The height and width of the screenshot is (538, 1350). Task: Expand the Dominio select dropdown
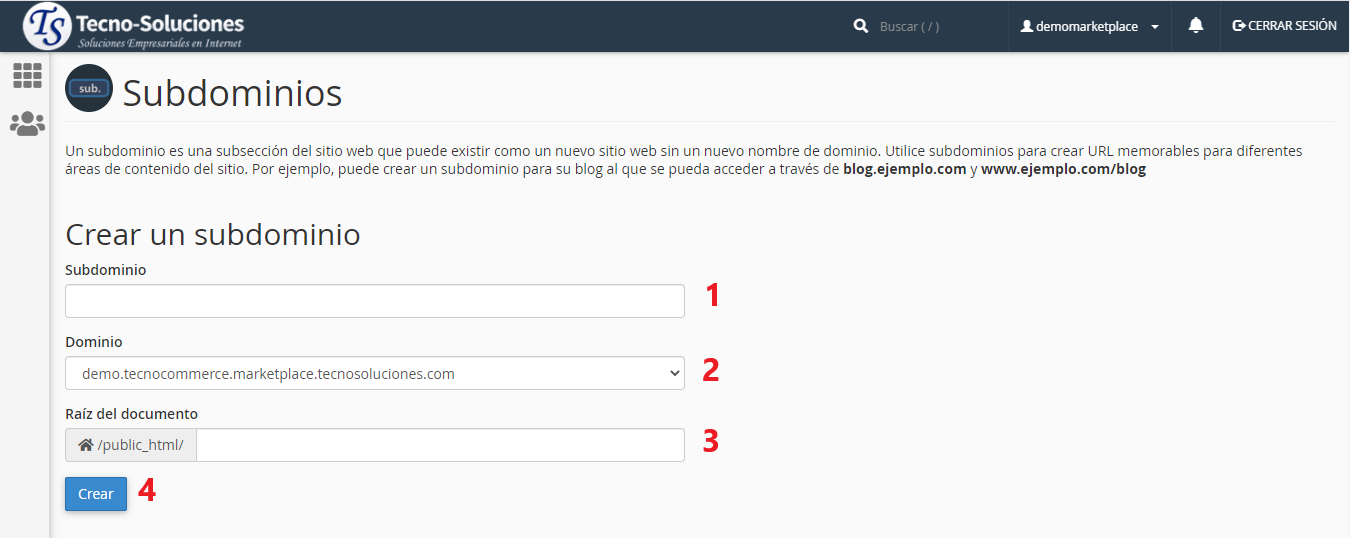click(375, 374)
